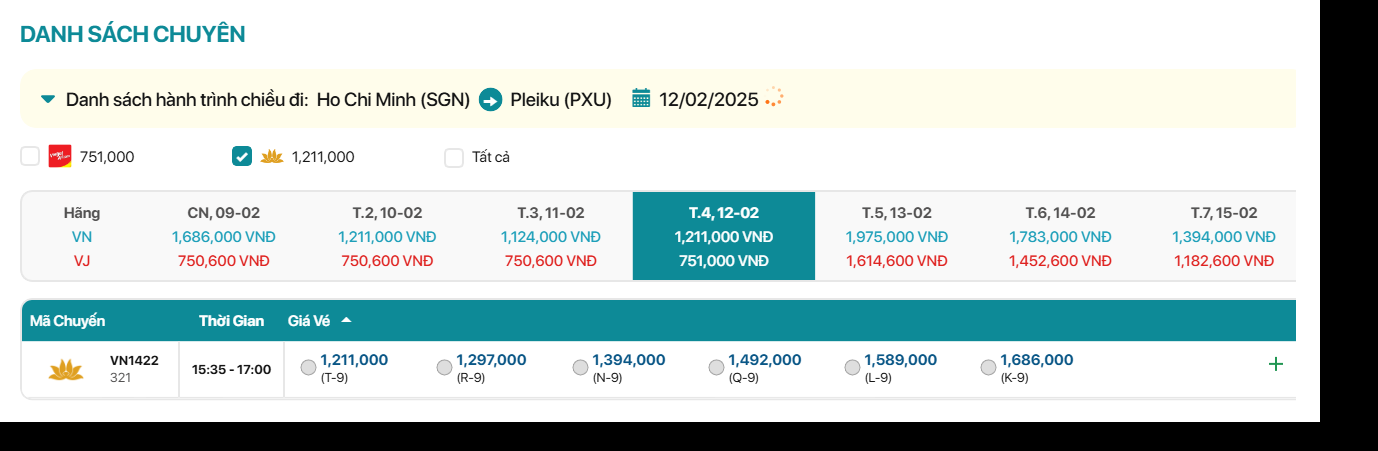The width and height of the screenshot is (1378, 451).
Task: Enable the Vietjet 751,000 filter checkbox
Action: (x=31, y=156)
